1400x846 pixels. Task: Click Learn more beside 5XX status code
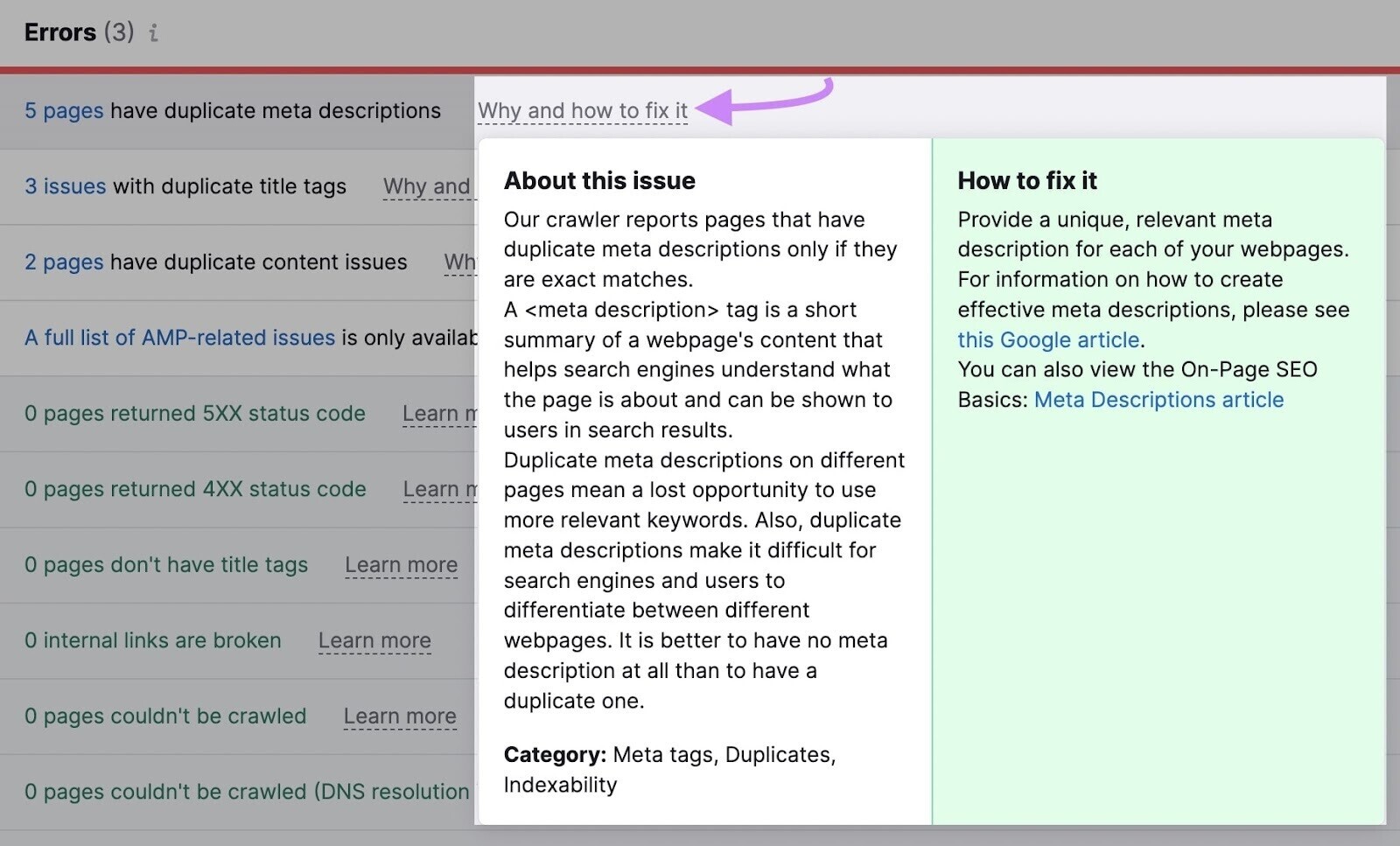pos(439,414)
